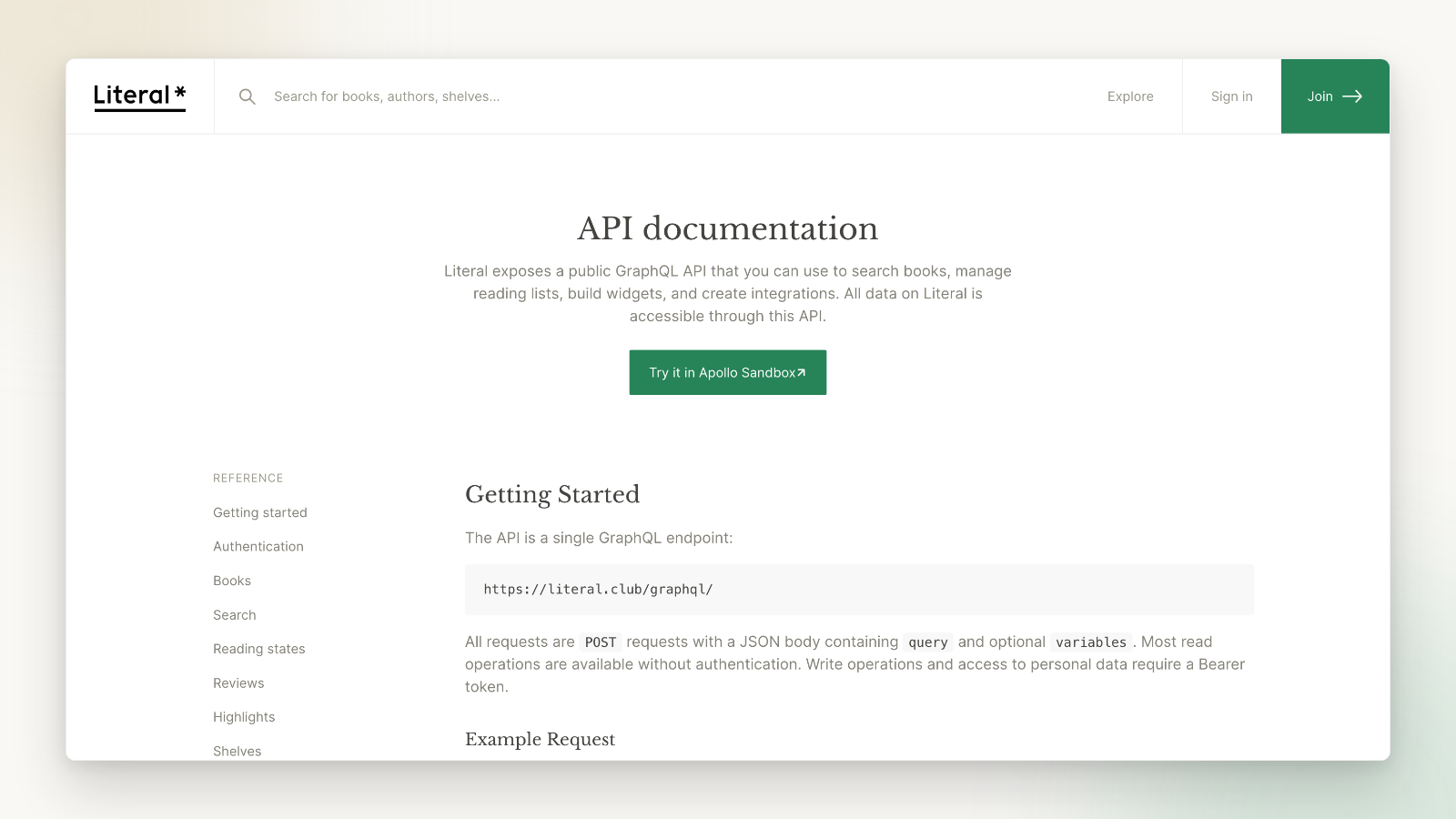Click the arrow on Join button

[x=1352, y=96]
